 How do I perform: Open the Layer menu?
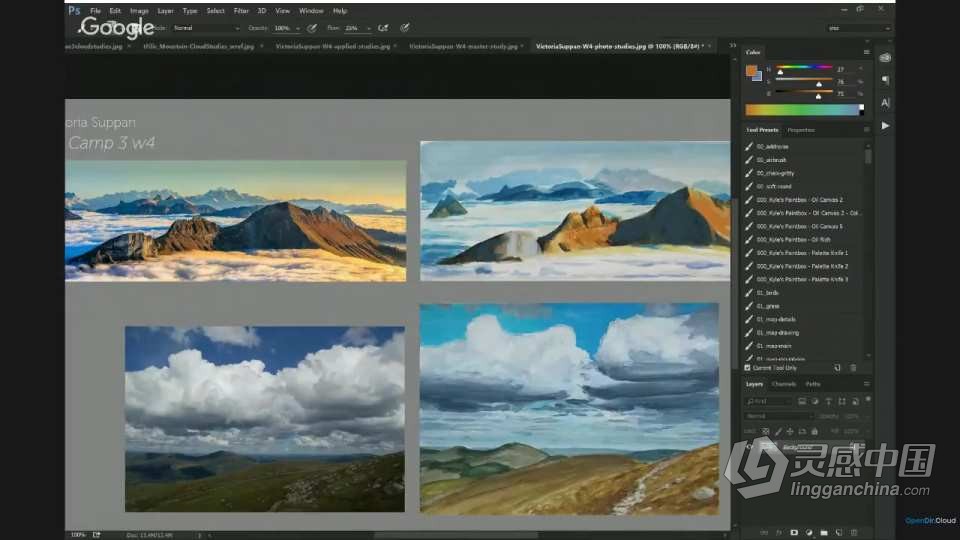tap(165, 11)
